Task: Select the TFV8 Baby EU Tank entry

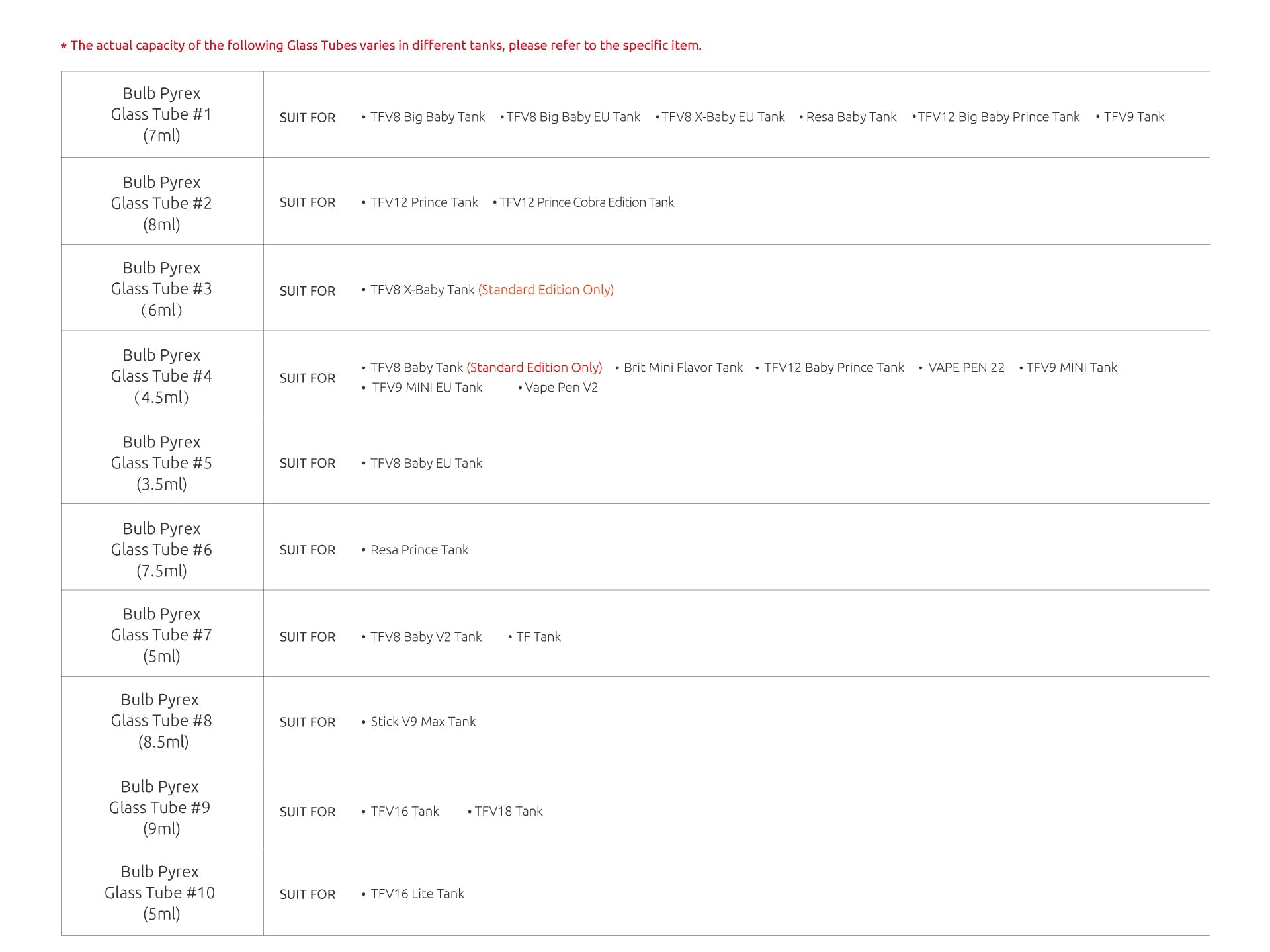Action: (x=426, y=463)
